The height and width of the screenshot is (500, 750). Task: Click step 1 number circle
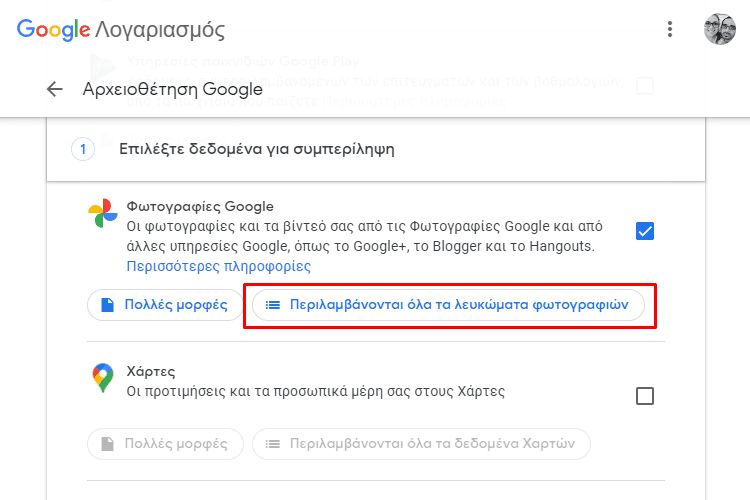coord(83,149)
